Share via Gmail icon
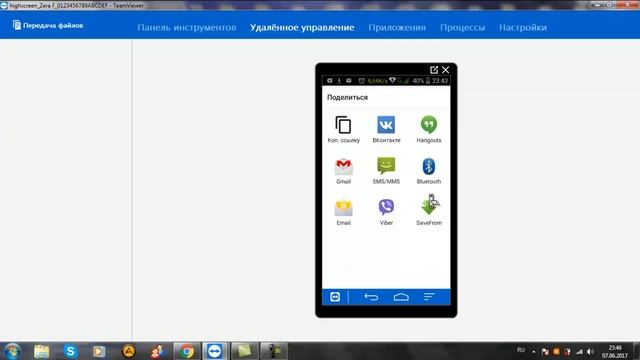The height and width of the screenshot is (360, 640). [x=343, y=167]
